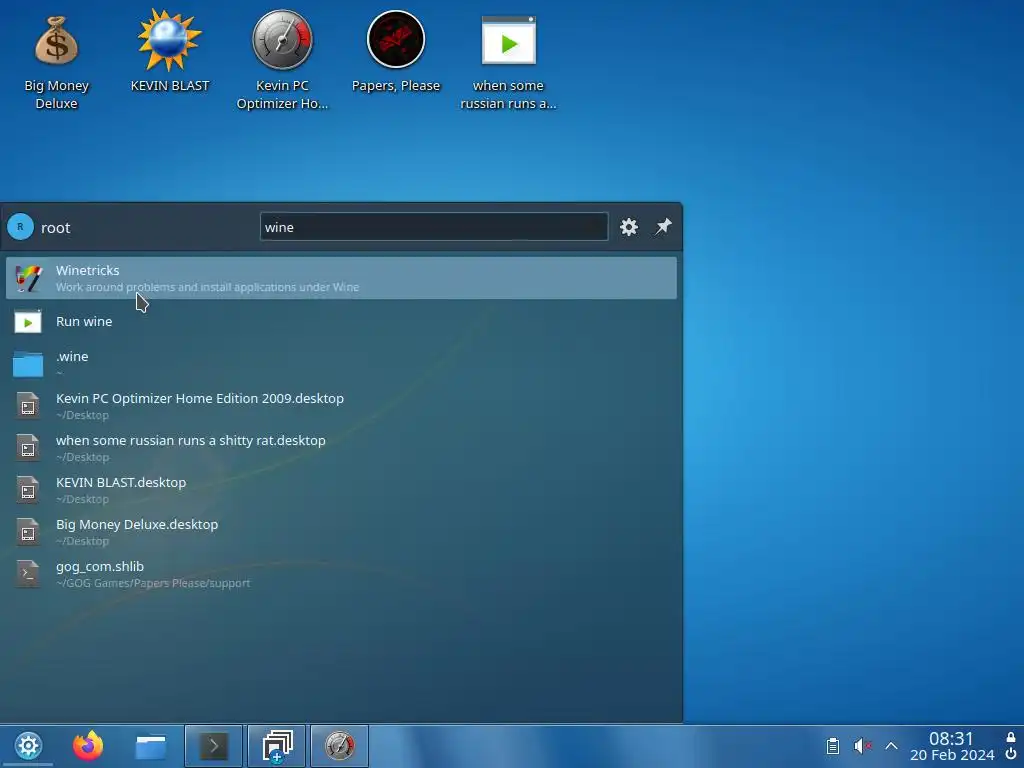
Task: Open the clipboard tray icon
Action: pyautogui.click(x=833, y=746)
